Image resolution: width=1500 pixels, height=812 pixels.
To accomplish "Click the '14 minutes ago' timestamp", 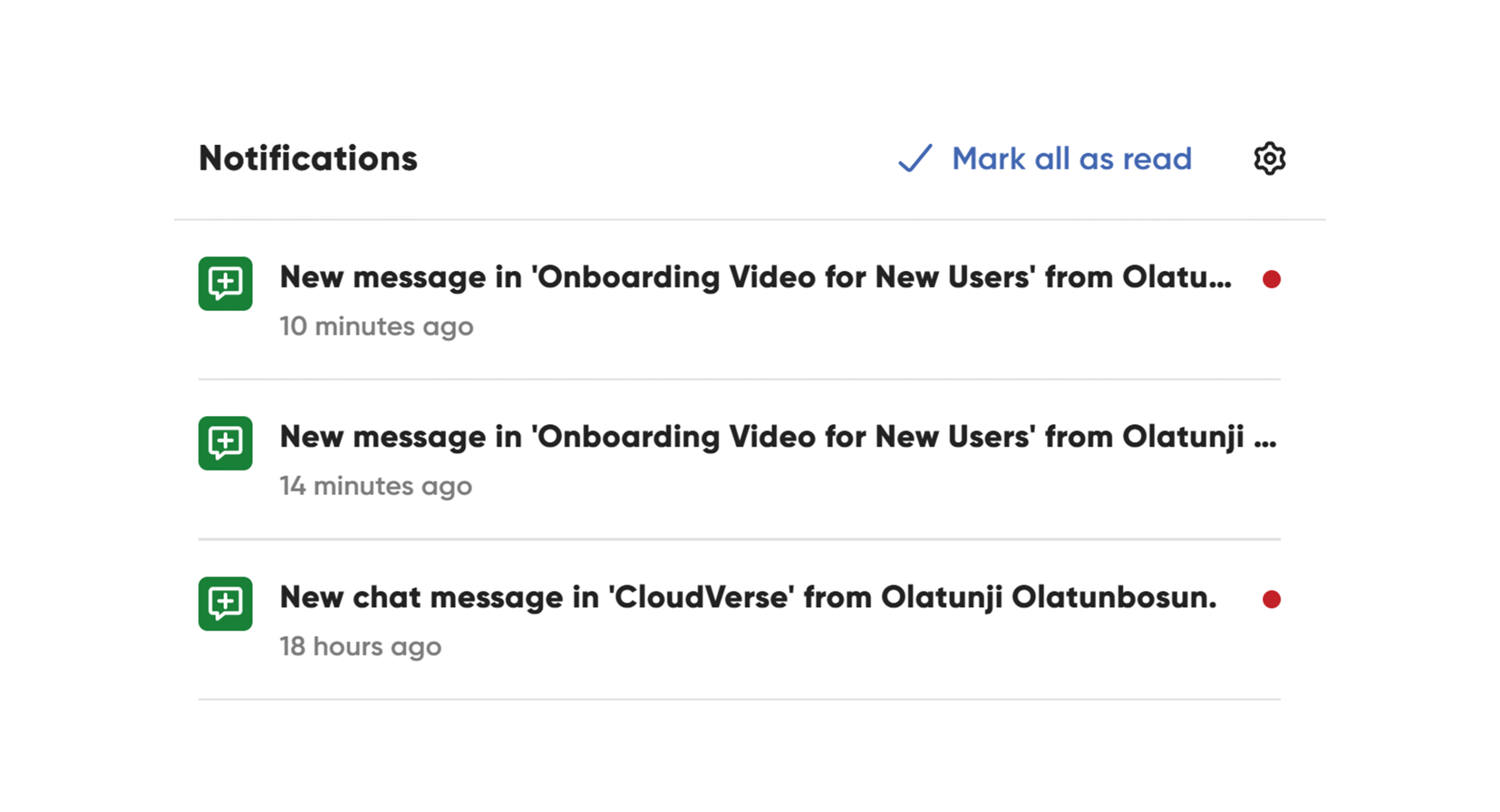I will [376, 486].
